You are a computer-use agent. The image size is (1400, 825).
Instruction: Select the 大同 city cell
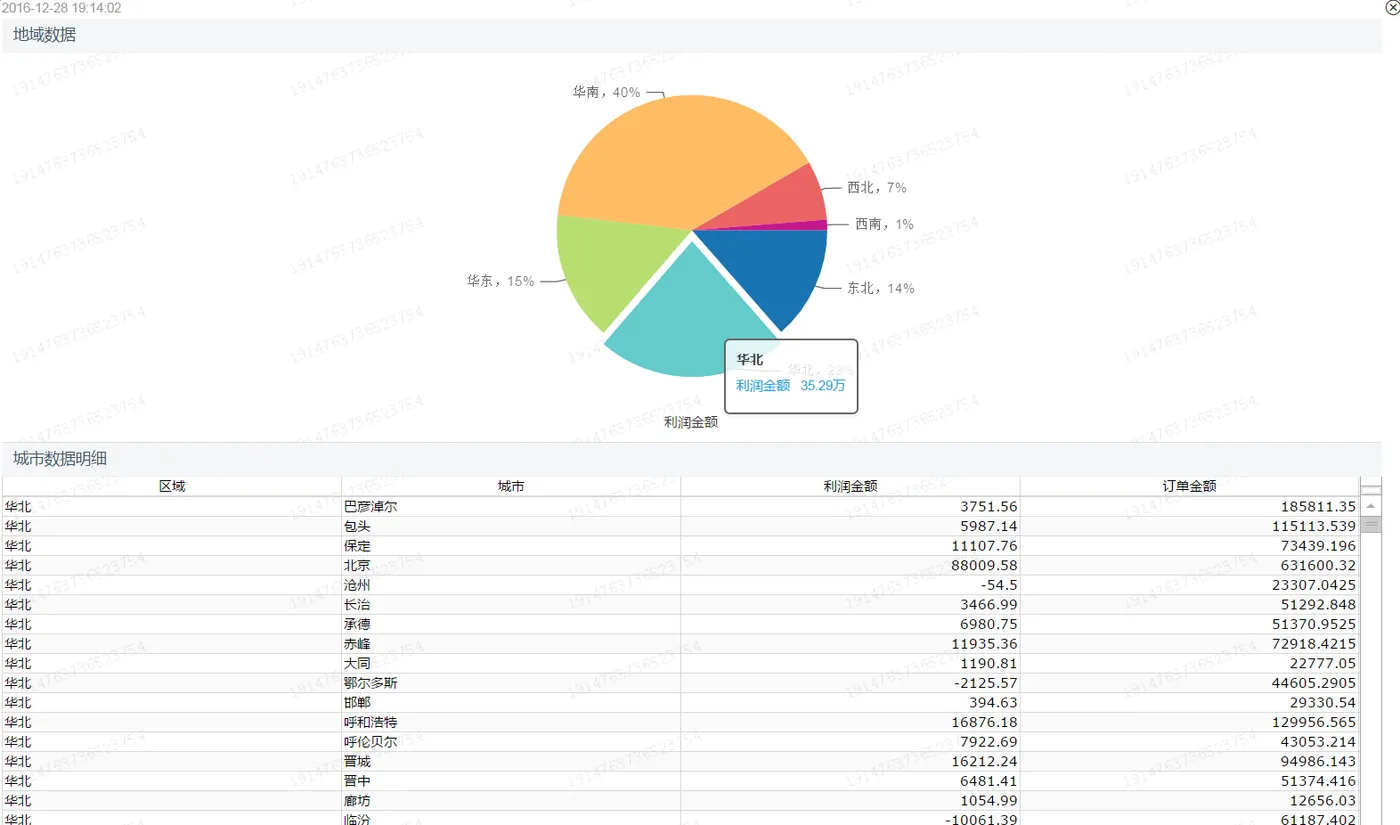(511, 663)
